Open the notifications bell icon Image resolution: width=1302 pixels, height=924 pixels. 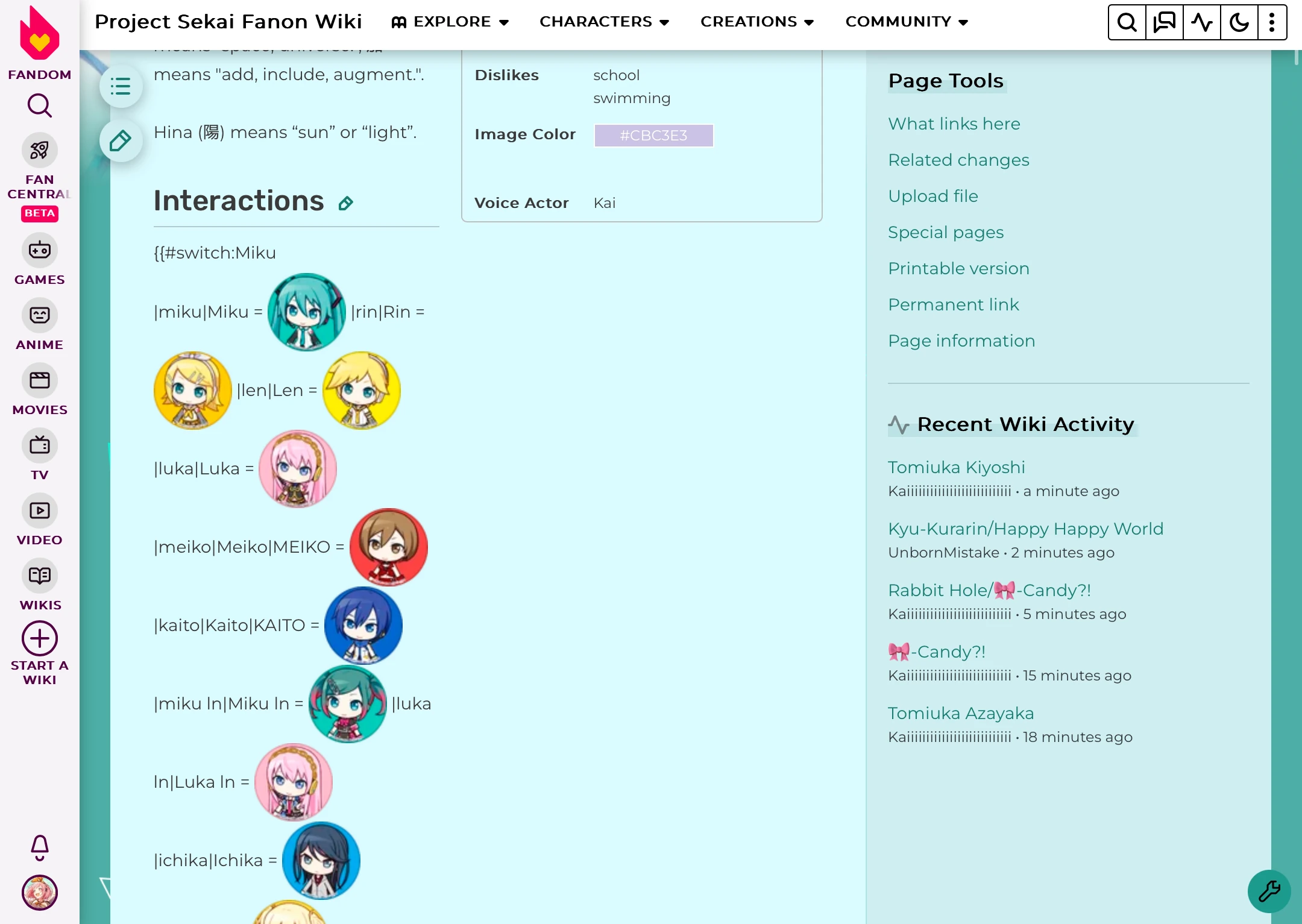[39, 847]
